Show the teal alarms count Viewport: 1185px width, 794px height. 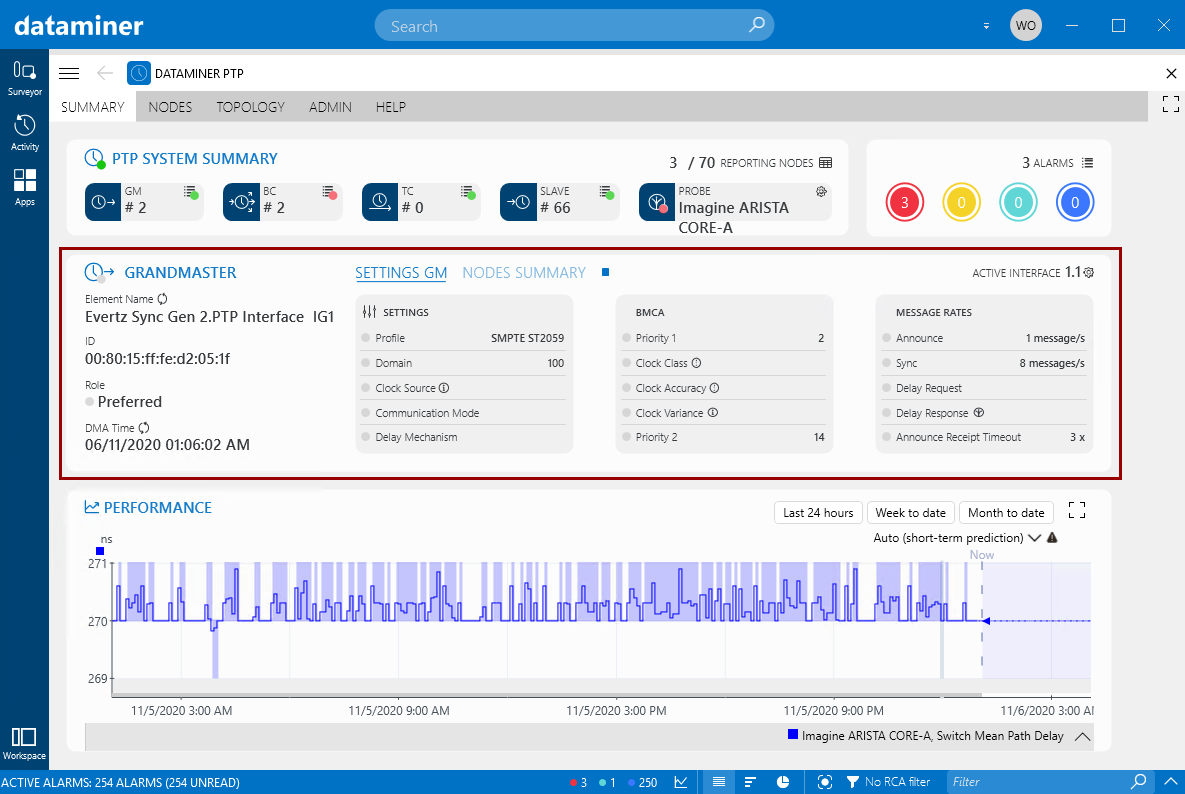[1018, 202]
